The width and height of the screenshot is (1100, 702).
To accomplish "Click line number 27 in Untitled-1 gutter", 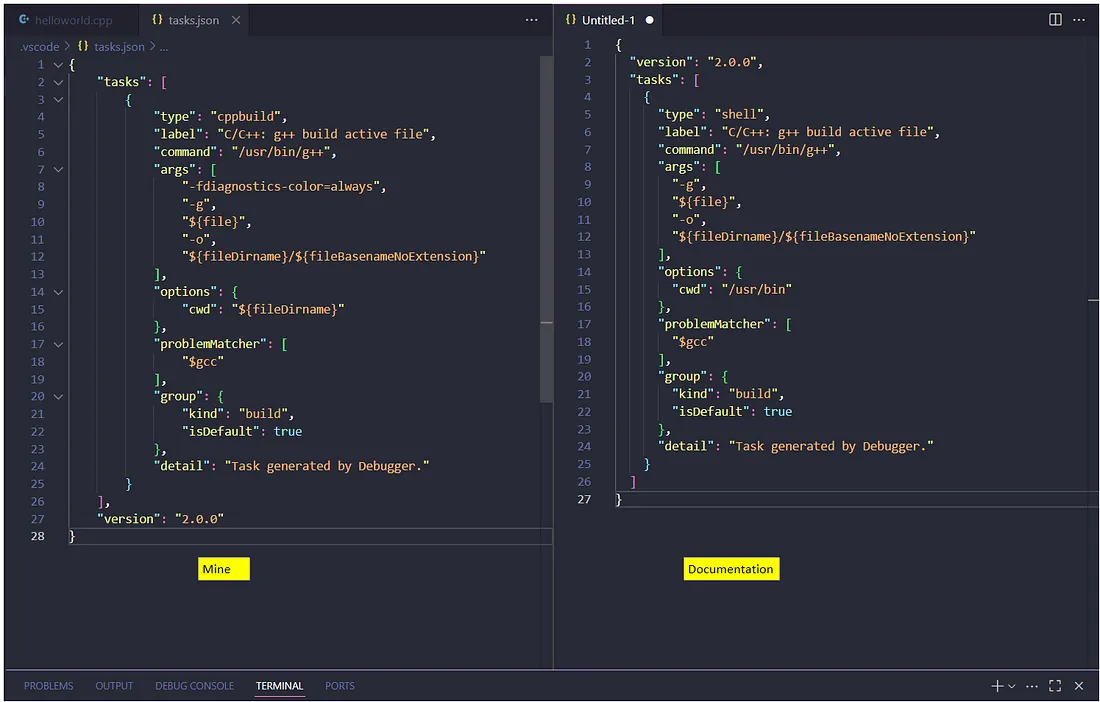I will tap(584, 499).
